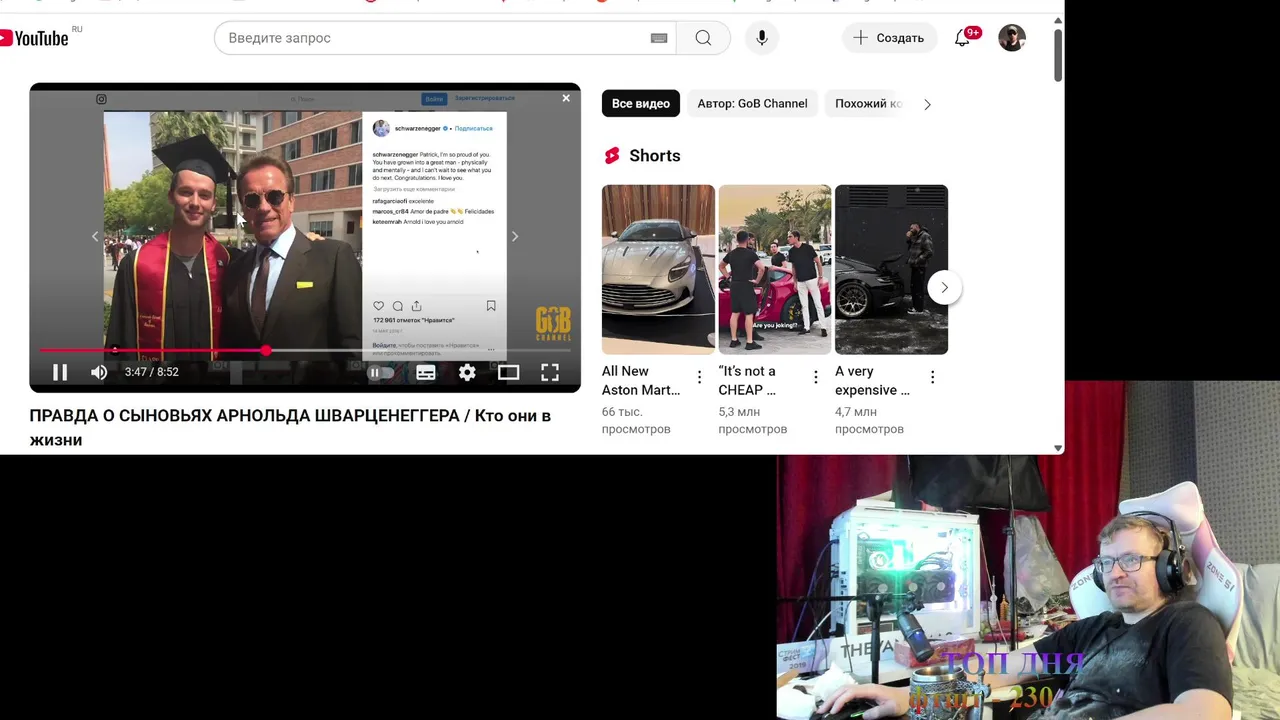Screen dimensions: 1280x720
Task: Click the page's vertical scrollbar thumb
Action: point(1058,56)
